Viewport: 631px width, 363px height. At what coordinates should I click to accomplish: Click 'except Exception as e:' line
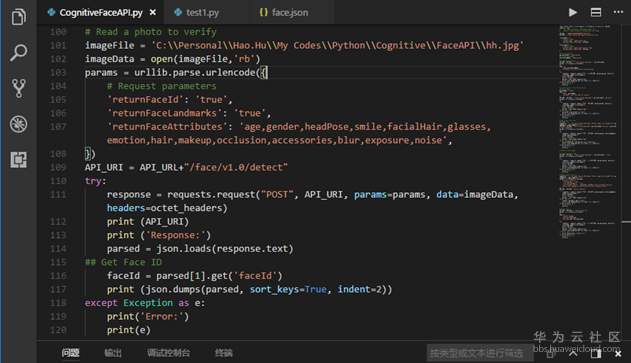coord(145,303)
